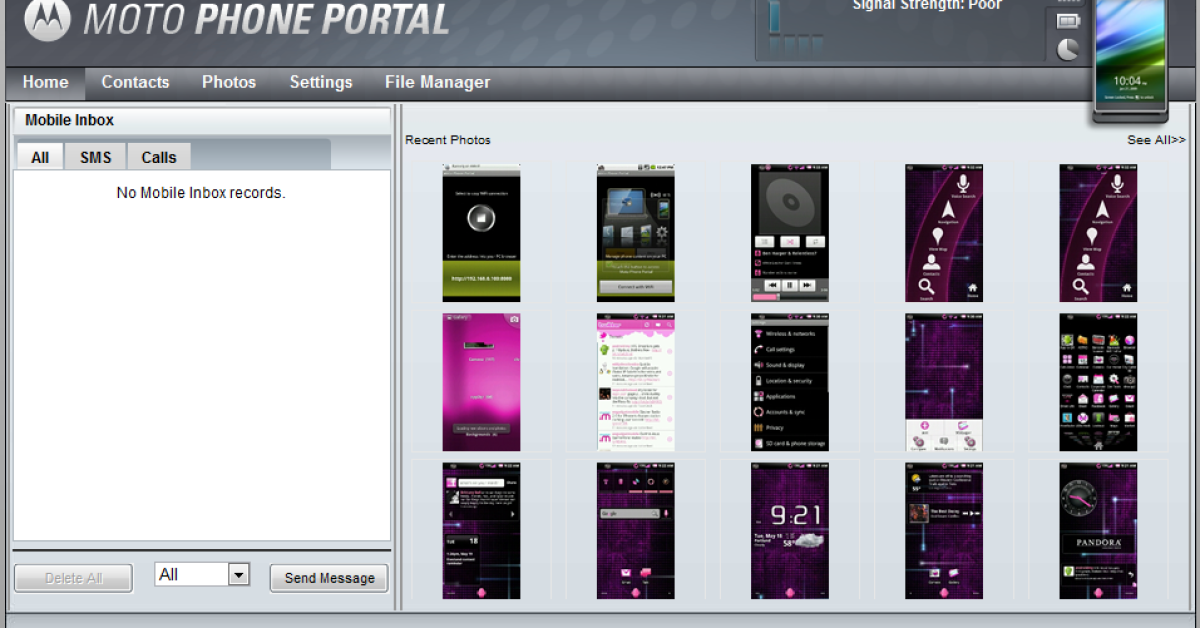1200x628 pixels.
Task: Open the Home menu item
Action: pos(45,83)
